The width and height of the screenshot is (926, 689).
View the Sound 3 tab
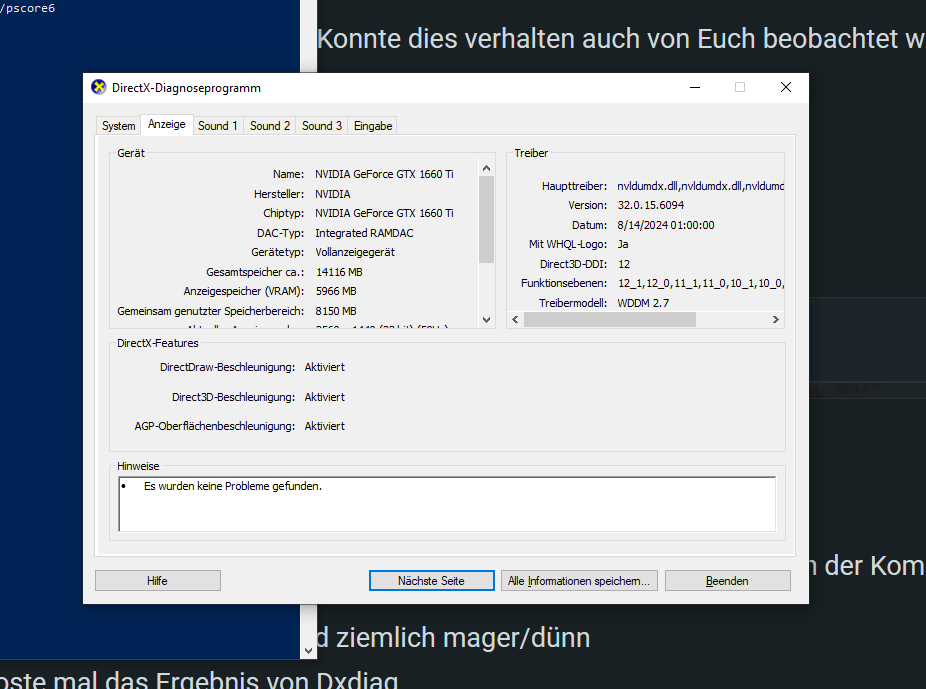(x=321, y=125)
